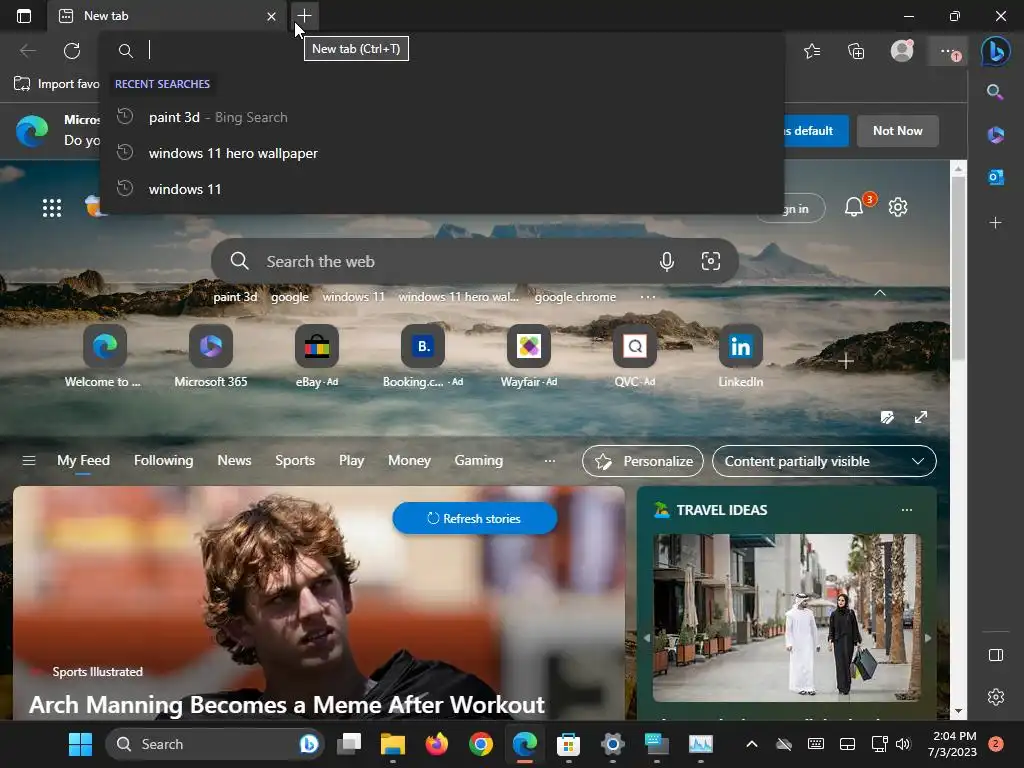The height and width of the screenshot is (768, 1024).
Task: Open more feed categories ellipsis
Action: click(550, 461)
